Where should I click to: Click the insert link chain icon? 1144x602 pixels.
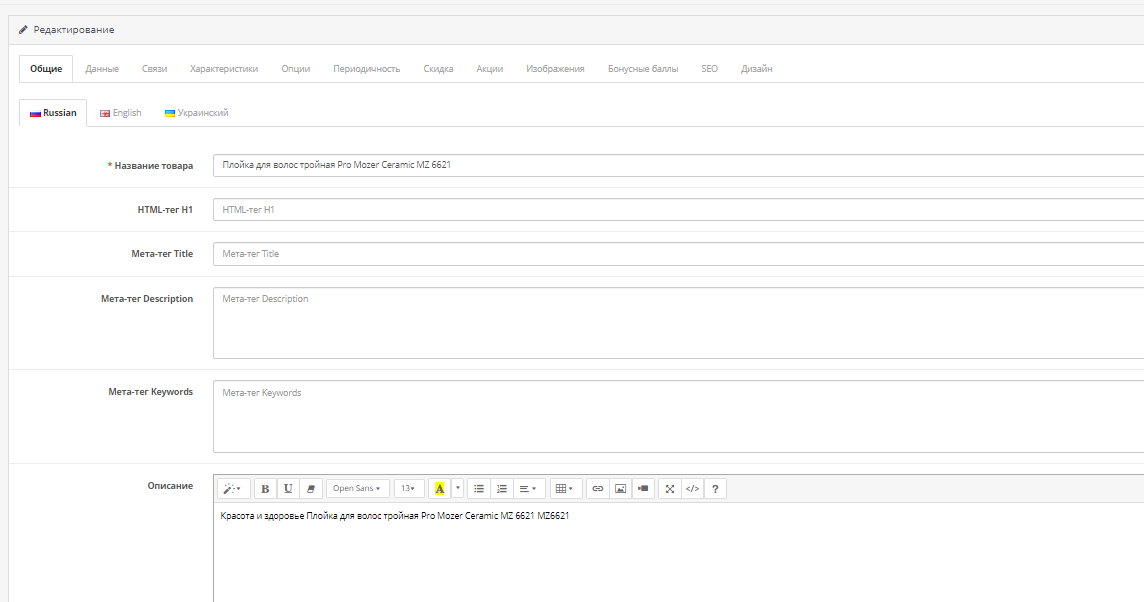point(598,489)
